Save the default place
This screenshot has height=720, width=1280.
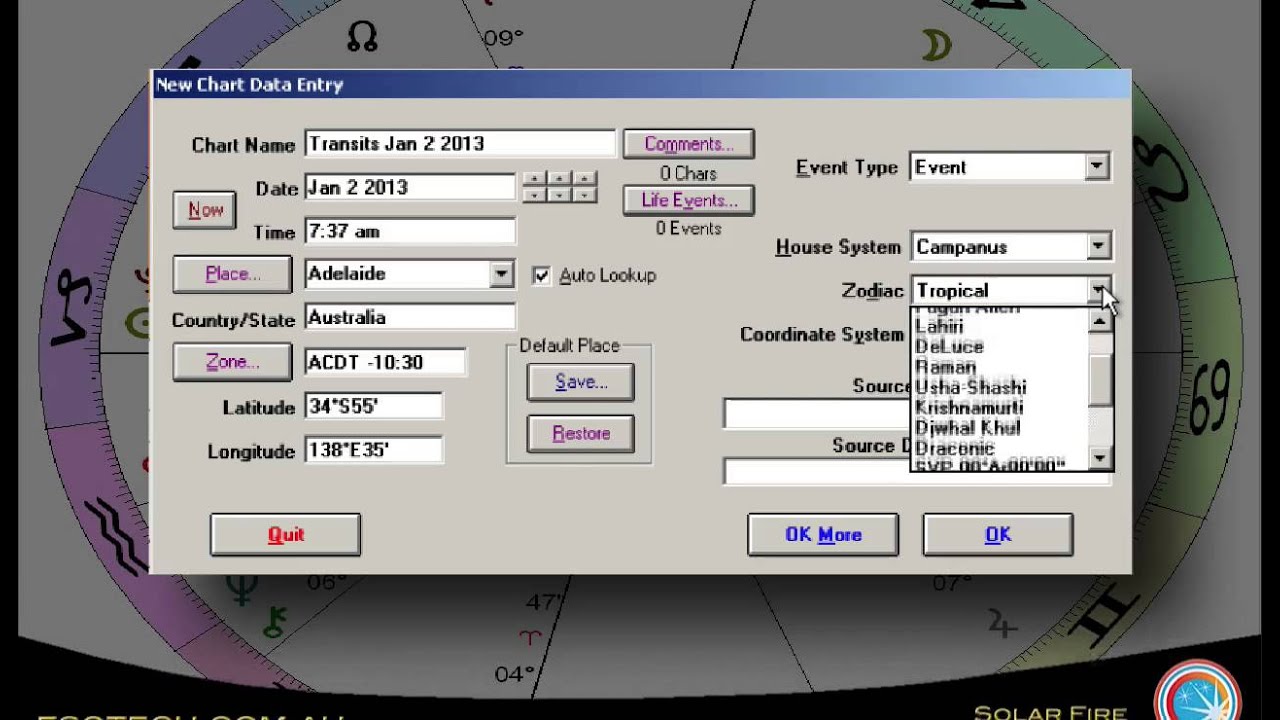coord(581,382)
